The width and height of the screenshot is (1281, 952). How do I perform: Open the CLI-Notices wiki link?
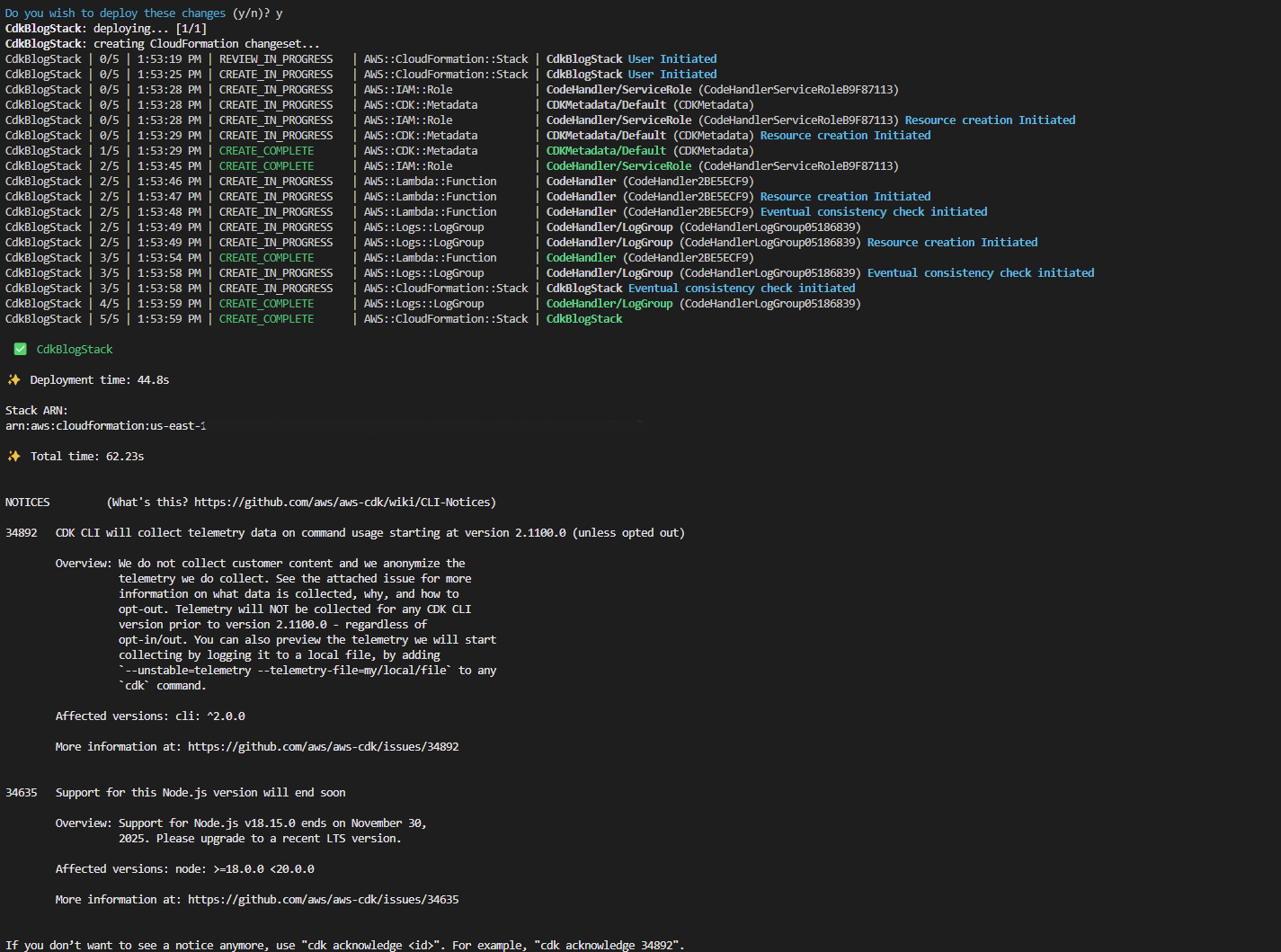342,502
